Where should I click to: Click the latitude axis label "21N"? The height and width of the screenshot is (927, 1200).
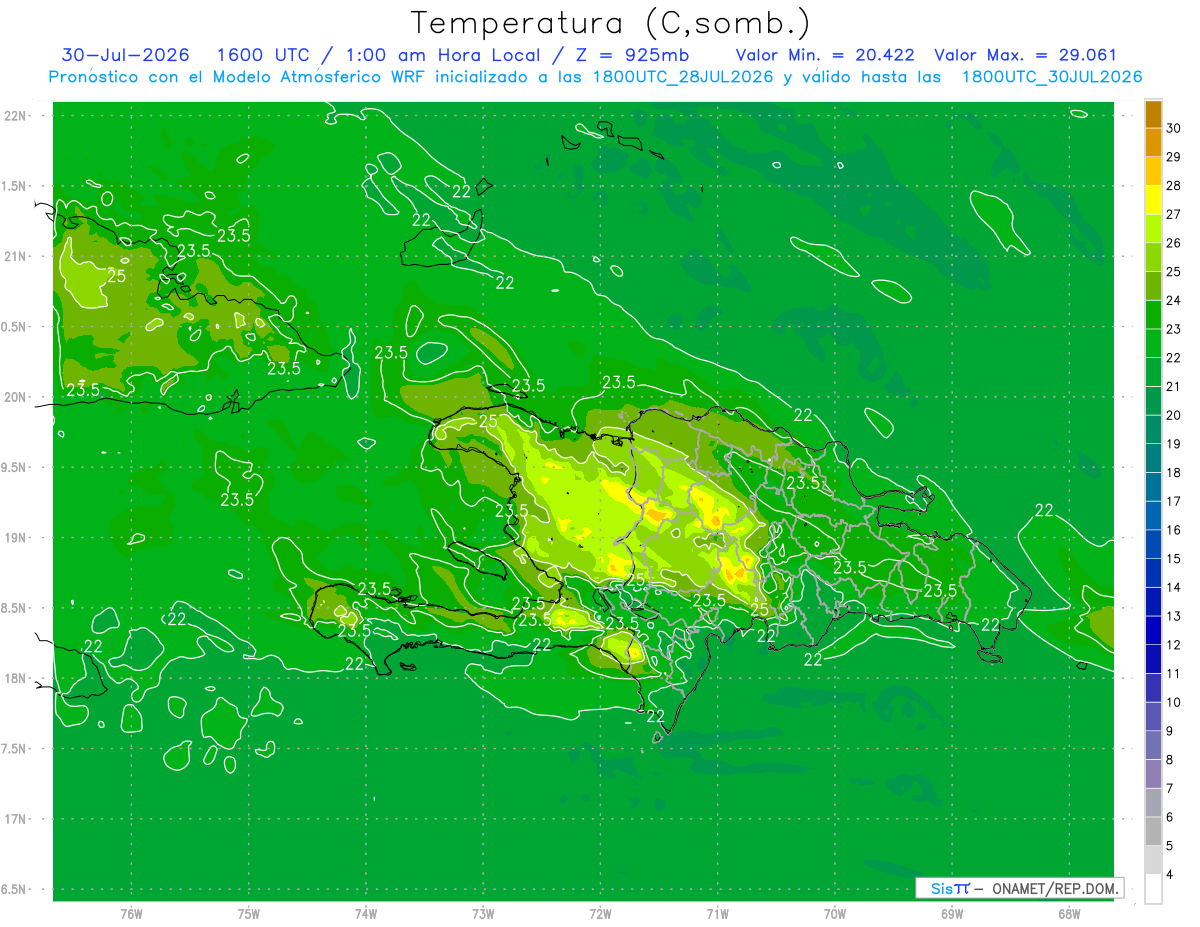17,256
